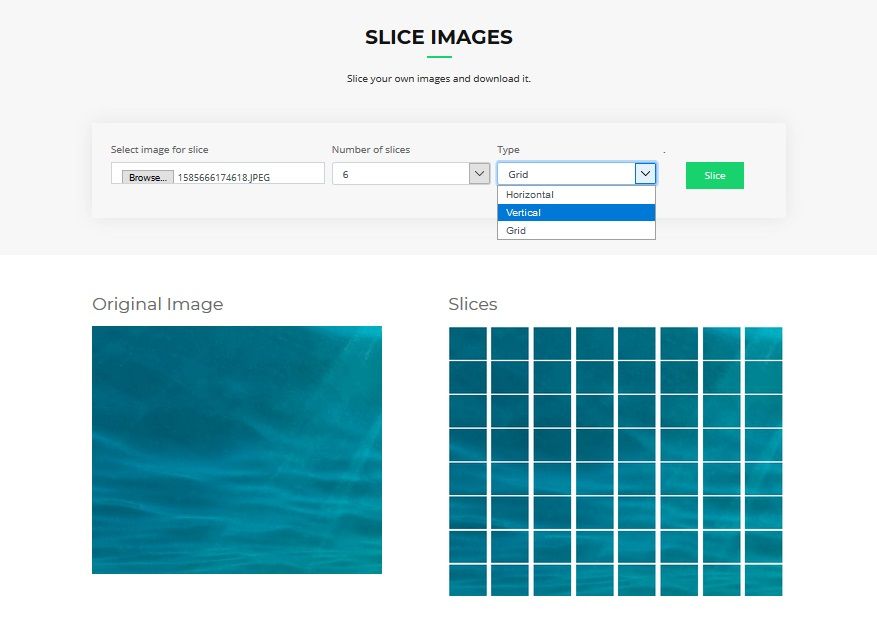The height and width of the screenshot is (617, 877).
Task: Collapse the Type dropdown via its arrow
Action: click(645, 174)
